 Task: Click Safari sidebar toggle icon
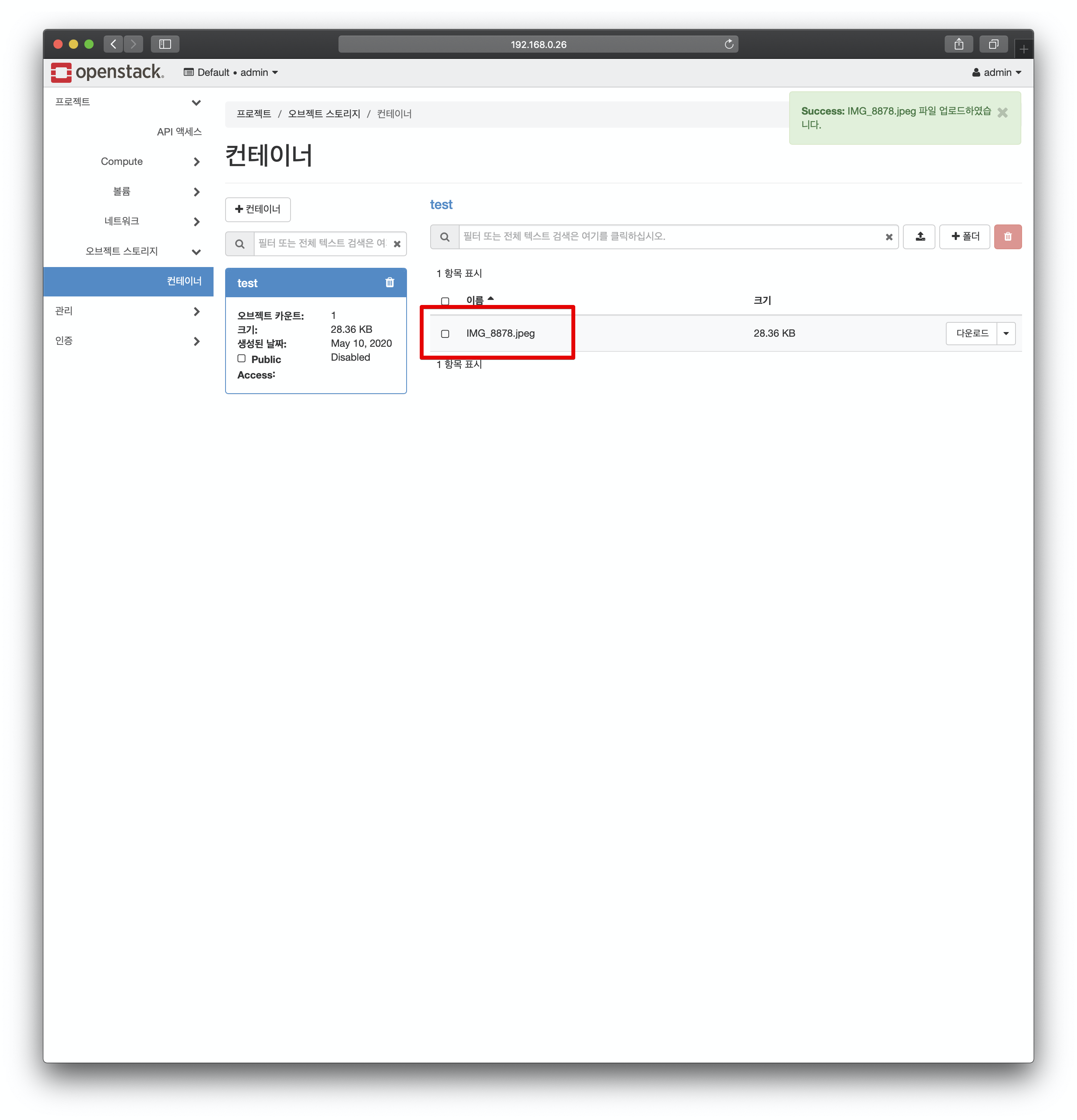tap(165, 45)
